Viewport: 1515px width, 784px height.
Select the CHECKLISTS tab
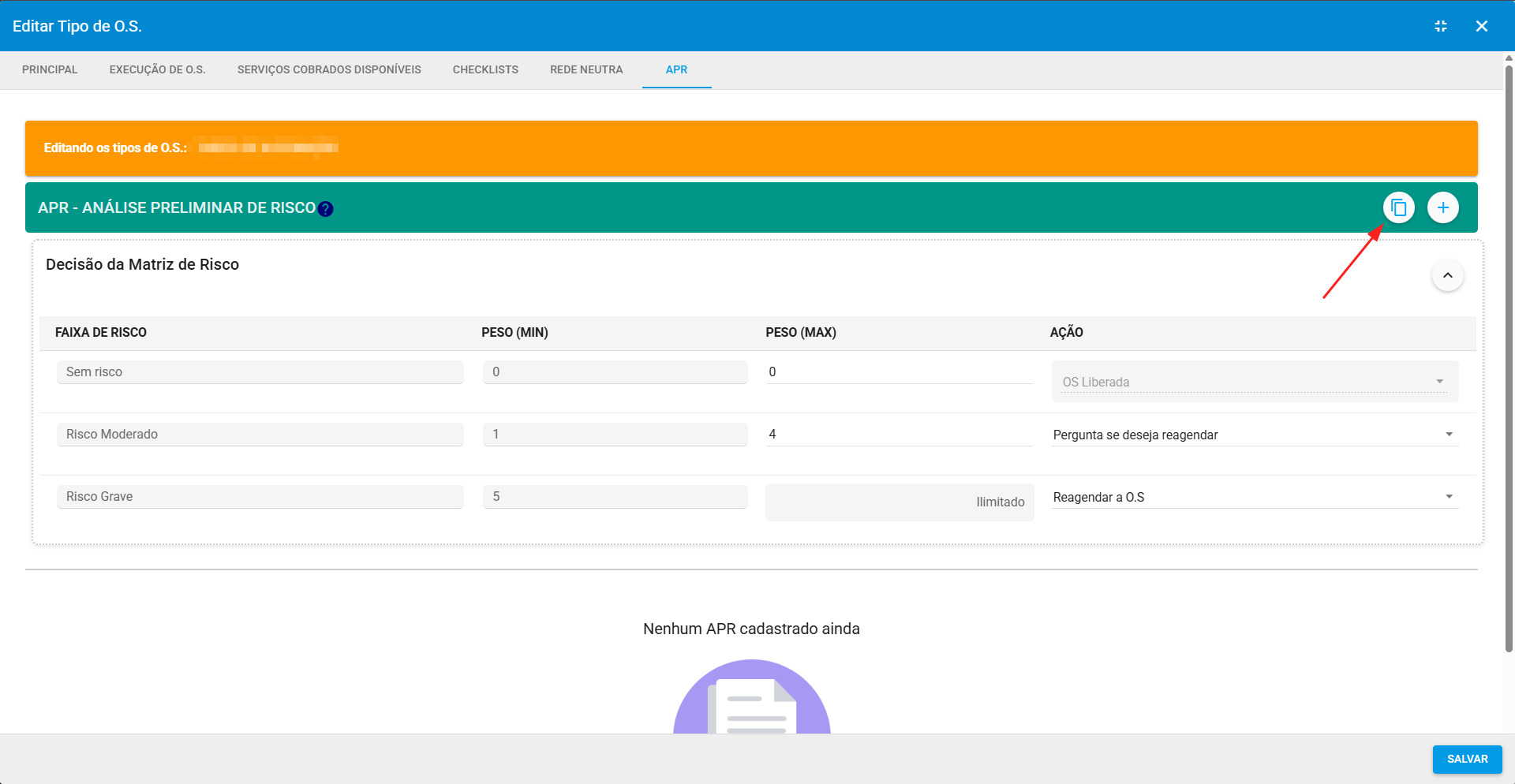pyautogui.click(x=485, y=69)
